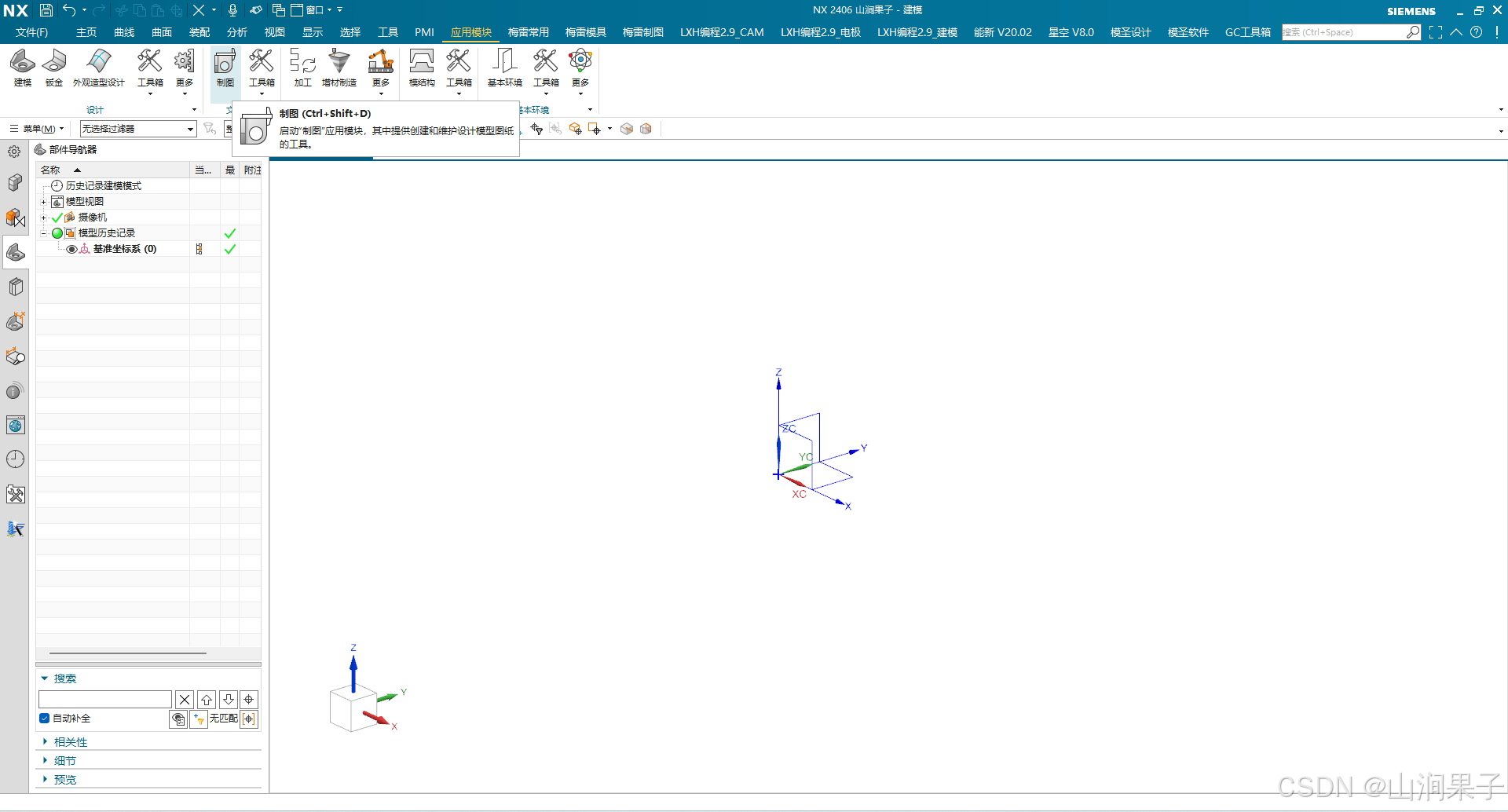
Task: Expand the 摄像机 tree node
Action: (44, 218)
